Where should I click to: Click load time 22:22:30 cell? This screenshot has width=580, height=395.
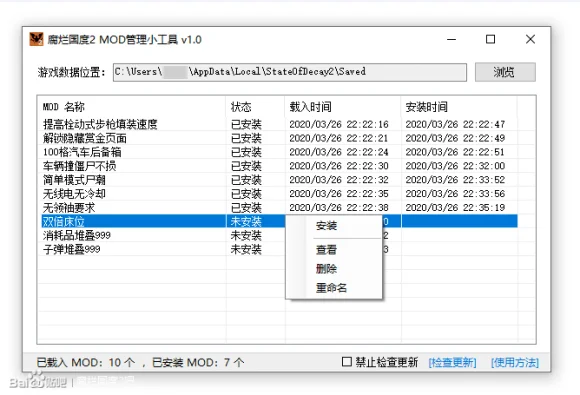(x=339, y=166)
